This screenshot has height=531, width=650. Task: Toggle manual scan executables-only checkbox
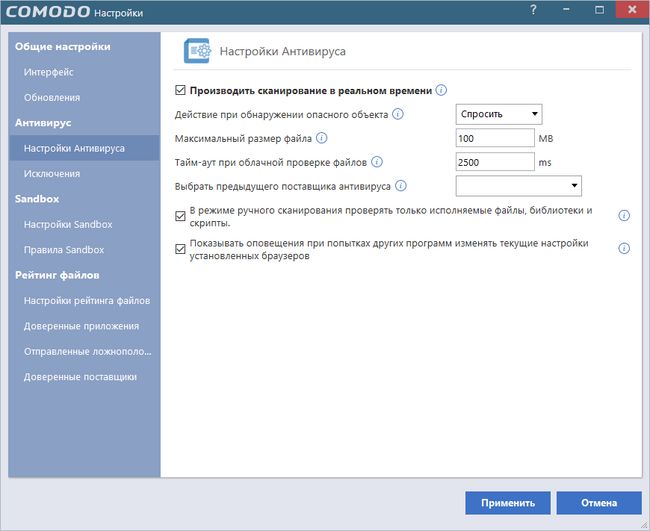coord(180,216)
